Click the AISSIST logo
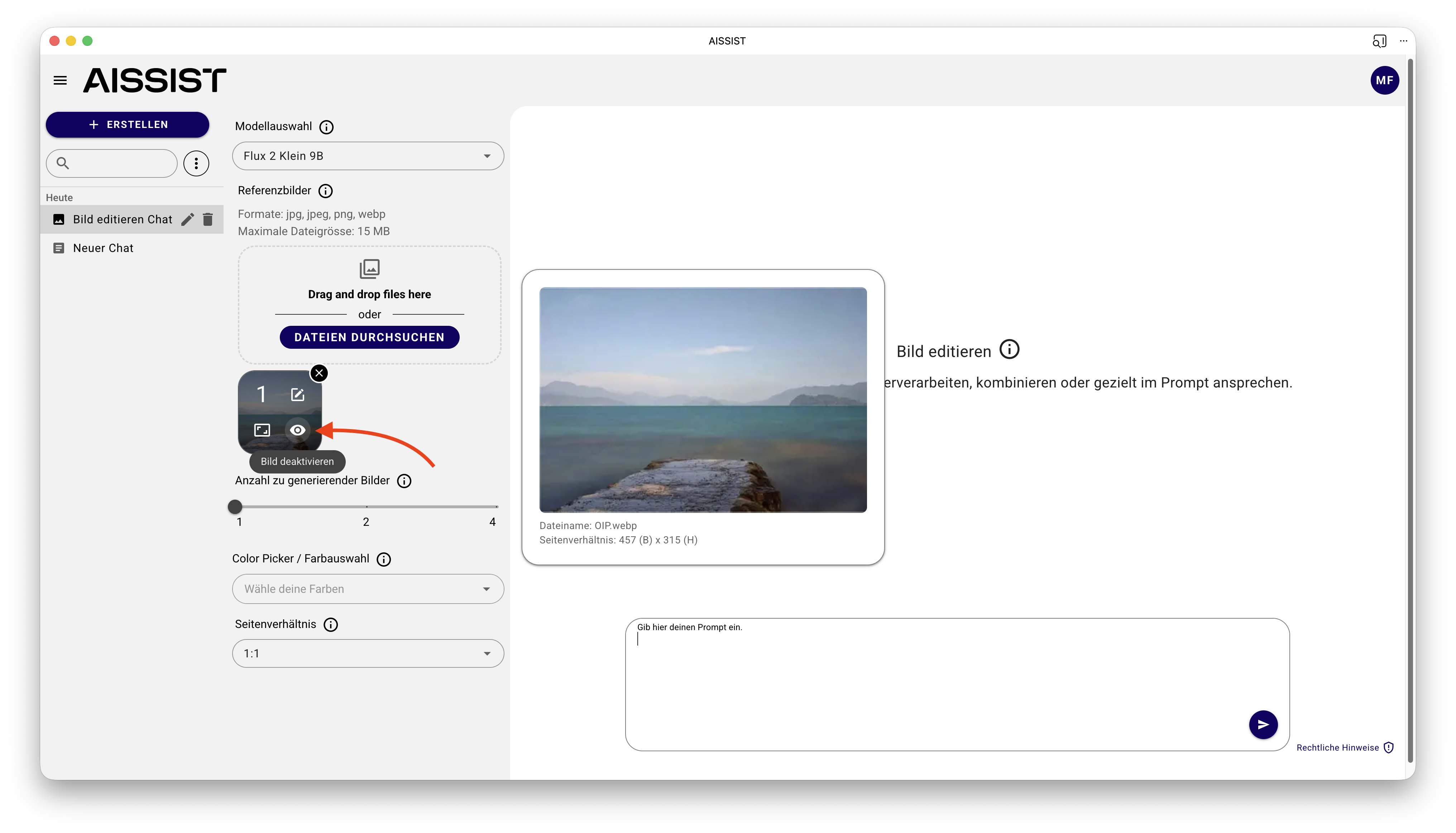Viewport: 1456px width, 833px height. (x=155, y=80)
